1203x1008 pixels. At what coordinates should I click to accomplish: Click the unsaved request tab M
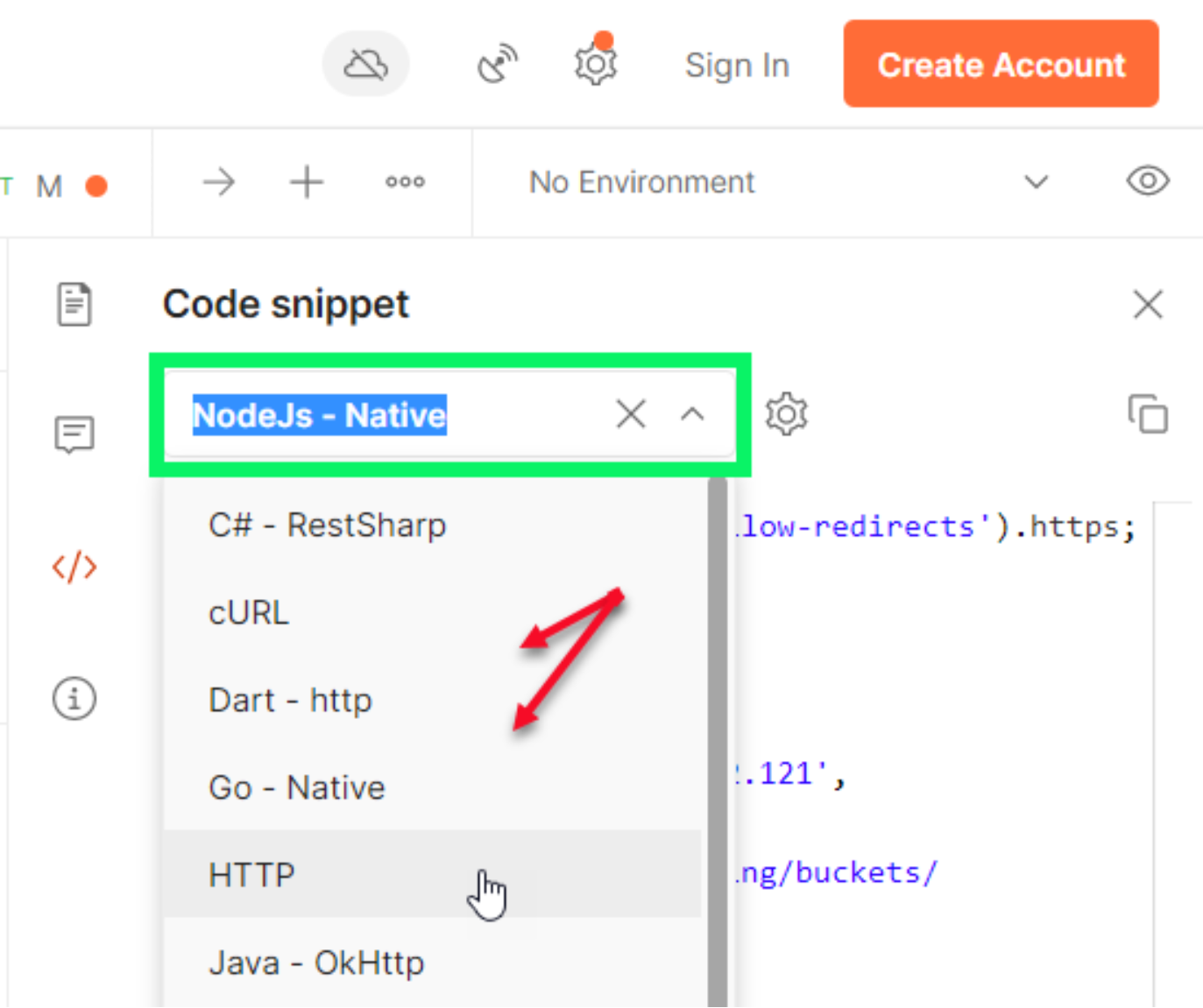point(50,187)
